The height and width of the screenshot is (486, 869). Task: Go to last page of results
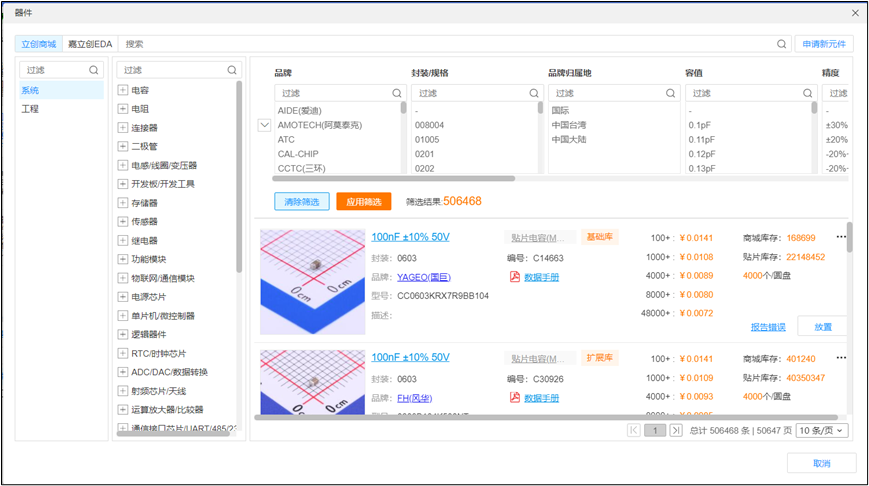[x=676, y=430]
